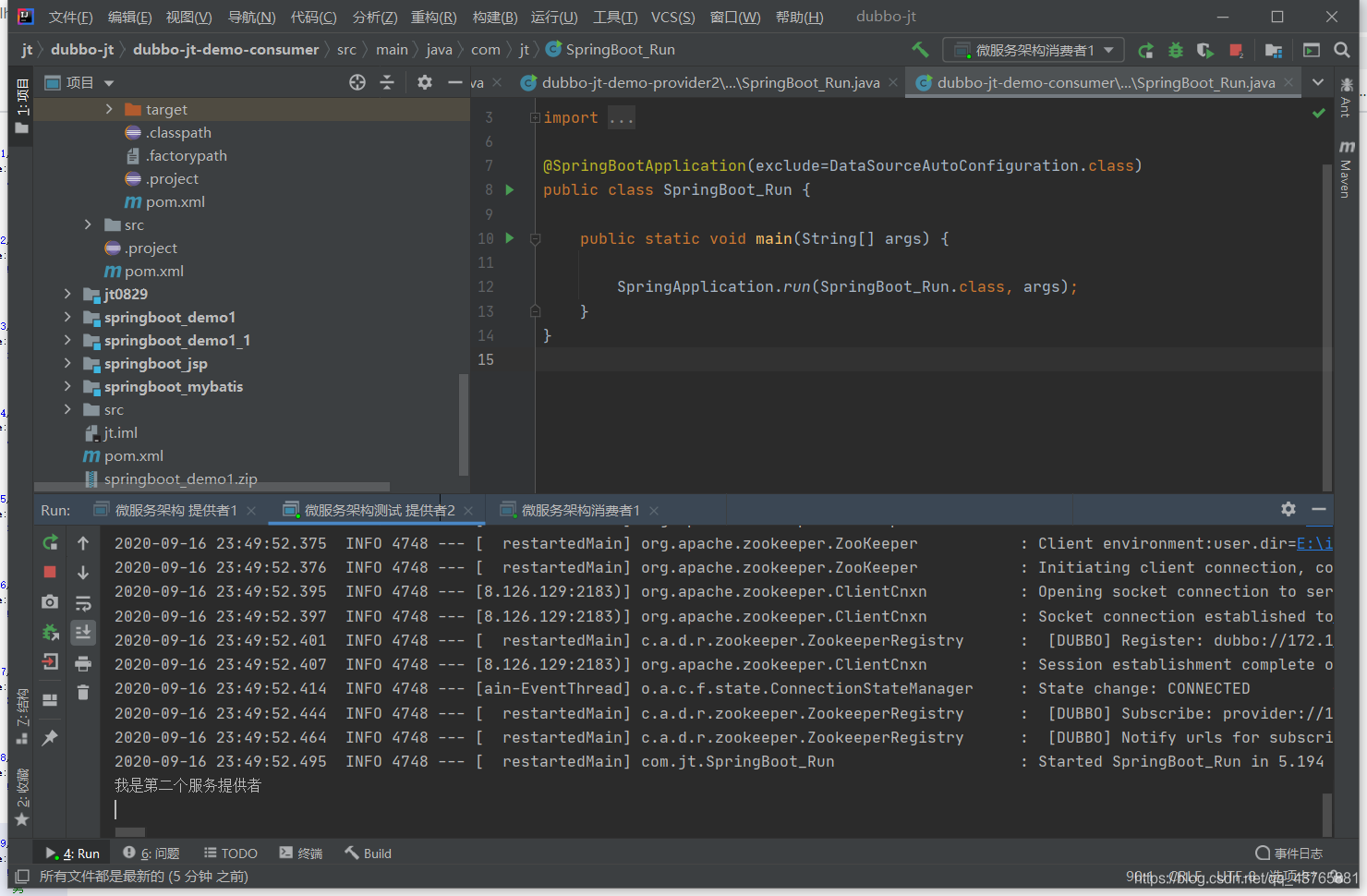Open the 事件日志 event log
Image resolution: width=1367 pixels, height=896 pixels.
coord(1289,854)
